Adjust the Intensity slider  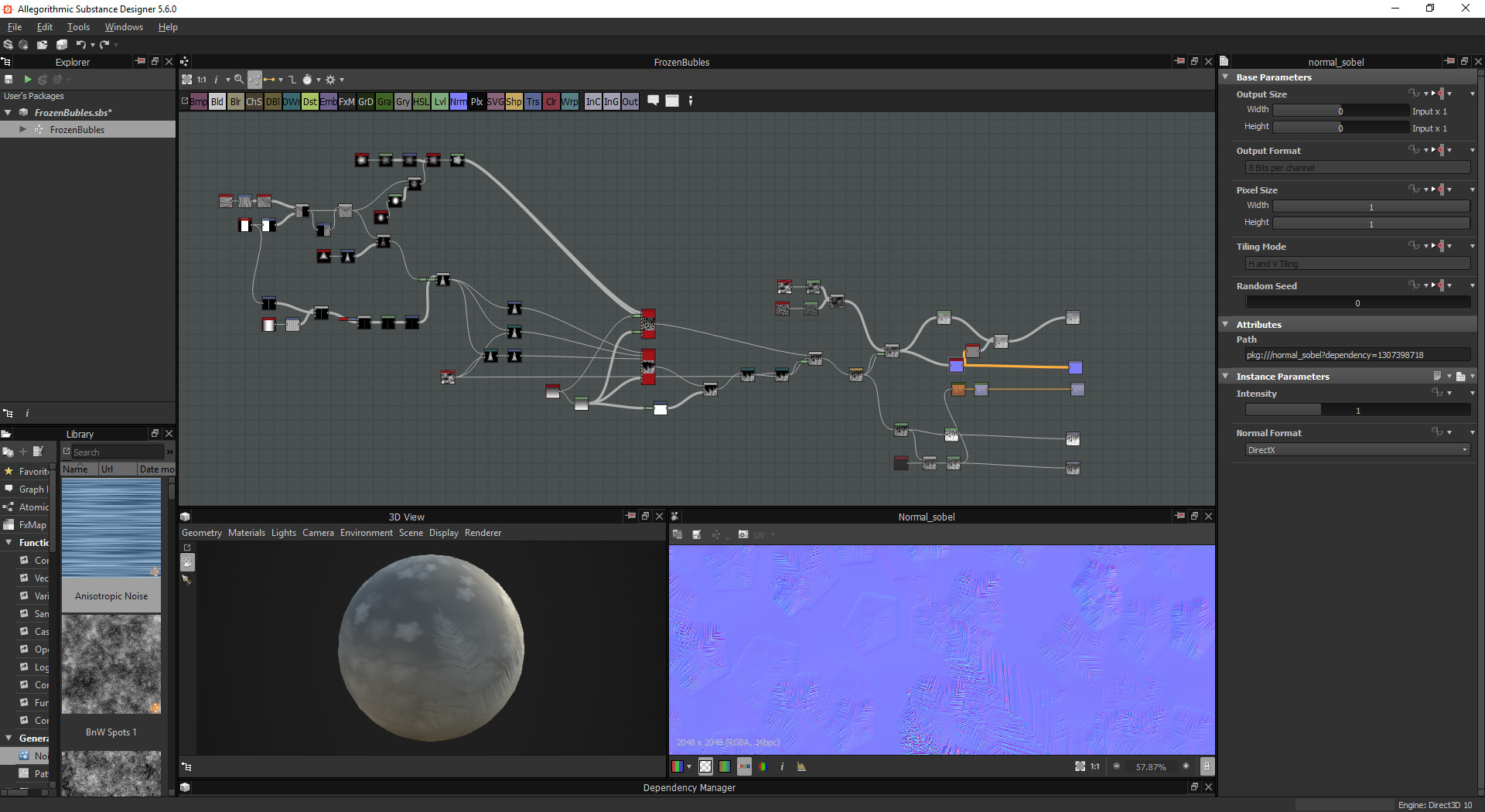click(x=1357, y=411)
